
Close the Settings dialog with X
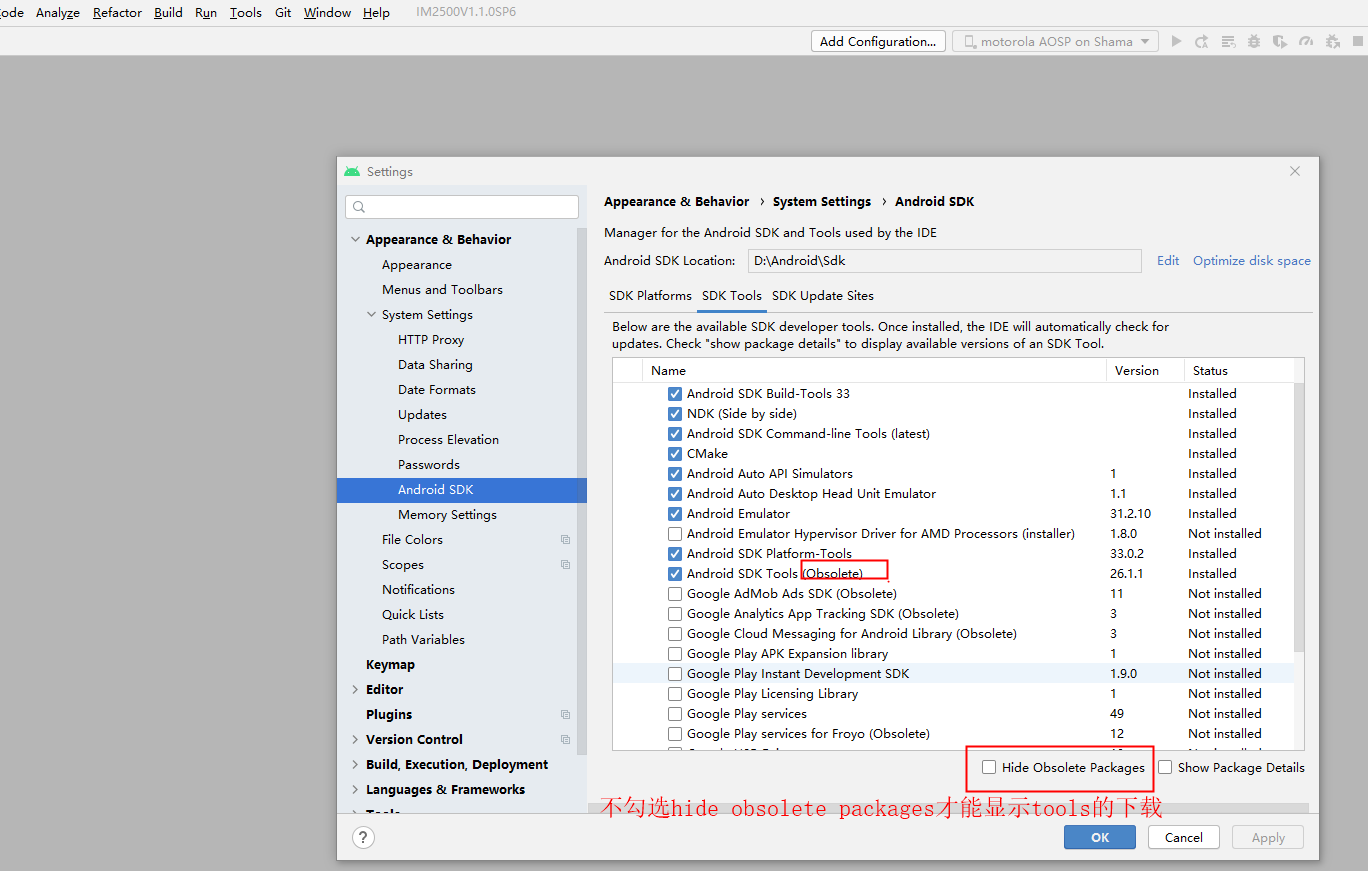(1295, 171)
